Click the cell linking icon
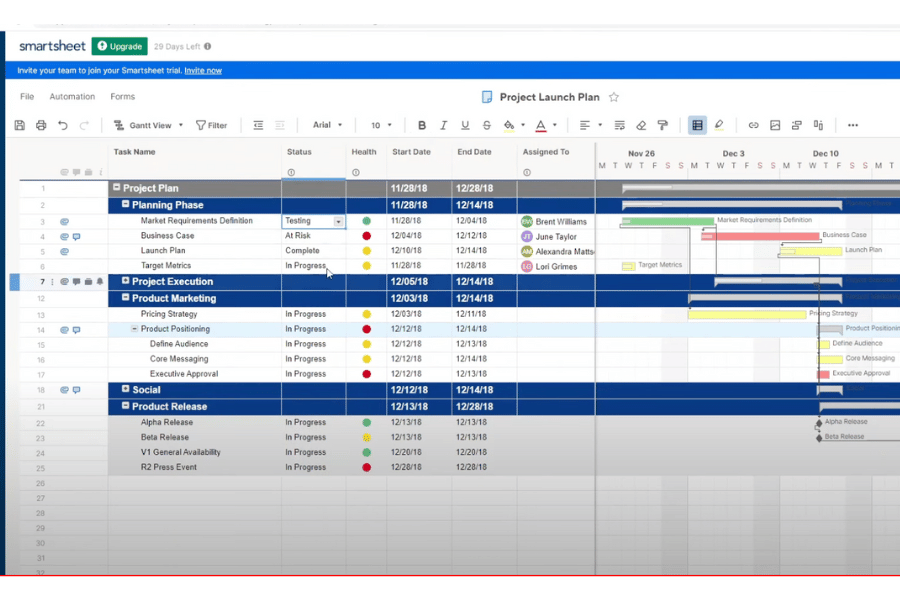 796,125
